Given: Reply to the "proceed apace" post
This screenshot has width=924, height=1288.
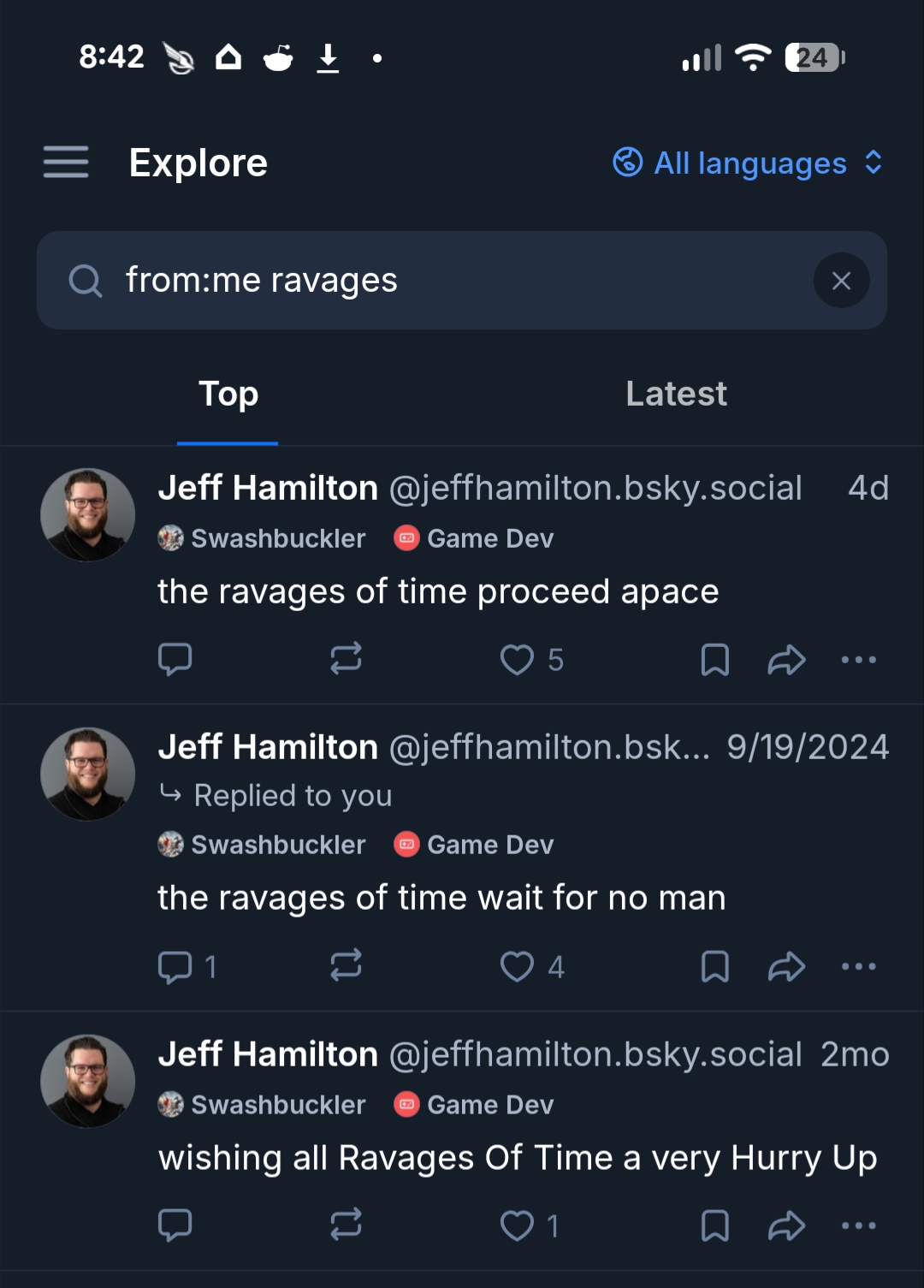Looking at the screenshot, I should (175, 659).
